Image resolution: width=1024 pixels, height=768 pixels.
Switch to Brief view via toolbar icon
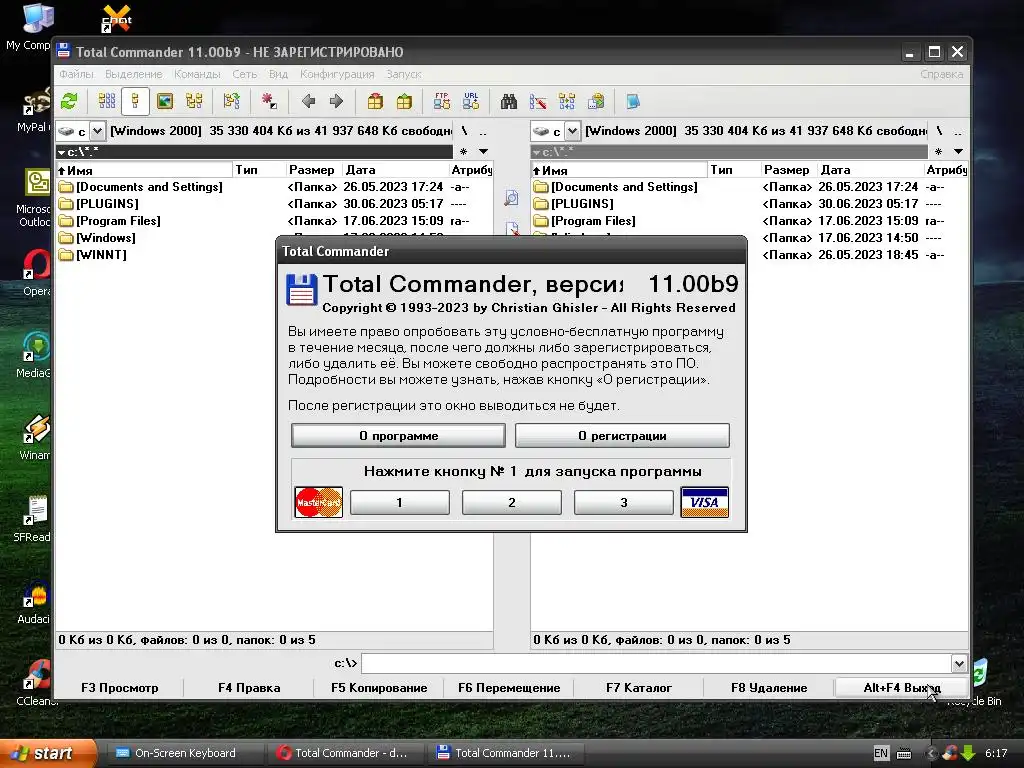click(106, 101)
